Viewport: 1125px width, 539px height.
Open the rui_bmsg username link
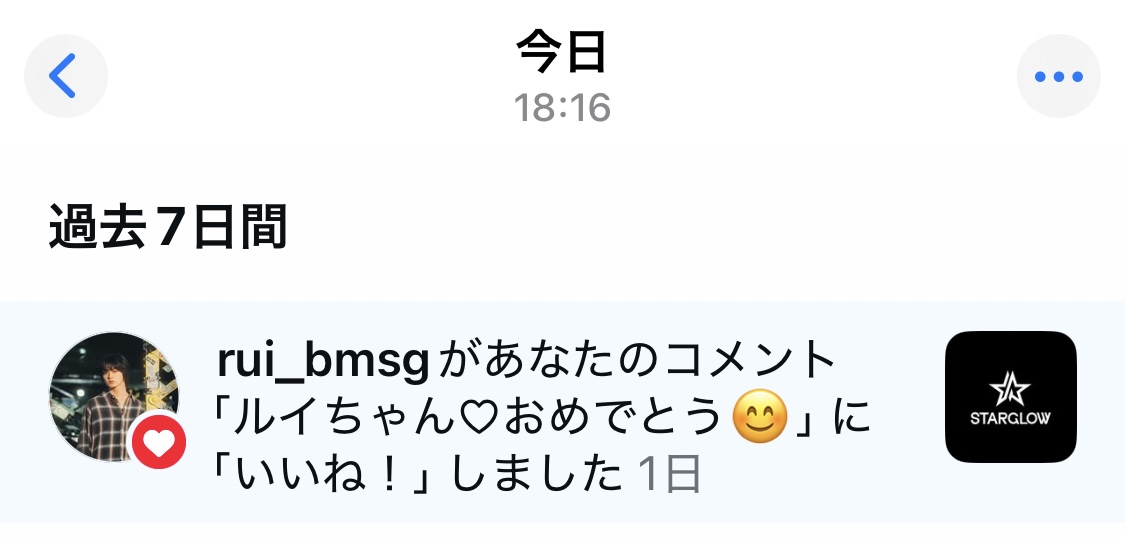pyautogui.click(x=323, y=360)
